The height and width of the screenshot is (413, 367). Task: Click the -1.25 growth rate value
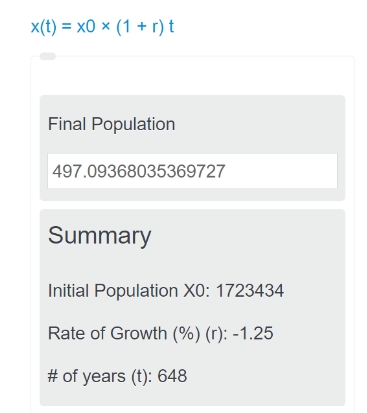pyautogui.click(x=253, y=333)
